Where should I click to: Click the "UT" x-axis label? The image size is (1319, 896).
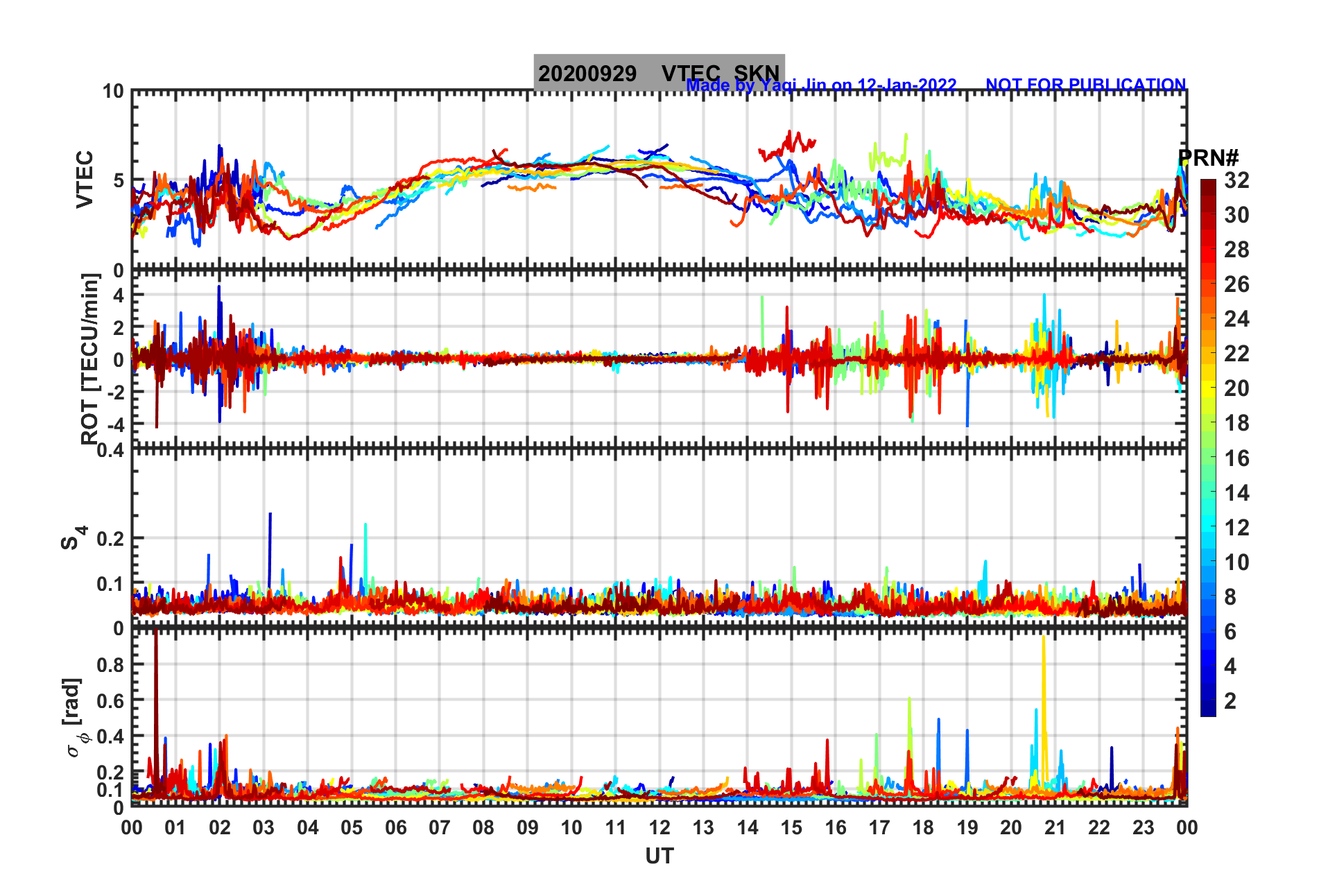[659, 856]
